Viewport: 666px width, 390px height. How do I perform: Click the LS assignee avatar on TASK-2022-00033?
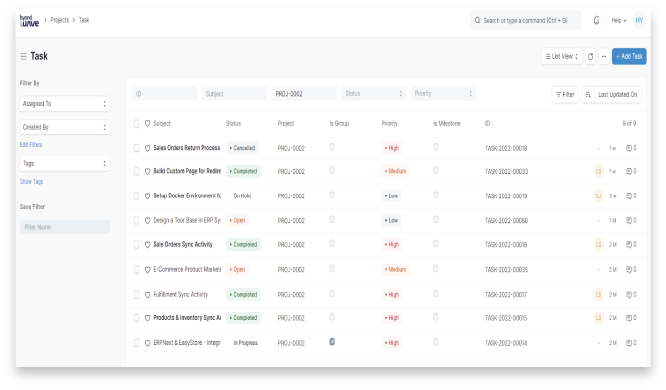pos(598,171)
